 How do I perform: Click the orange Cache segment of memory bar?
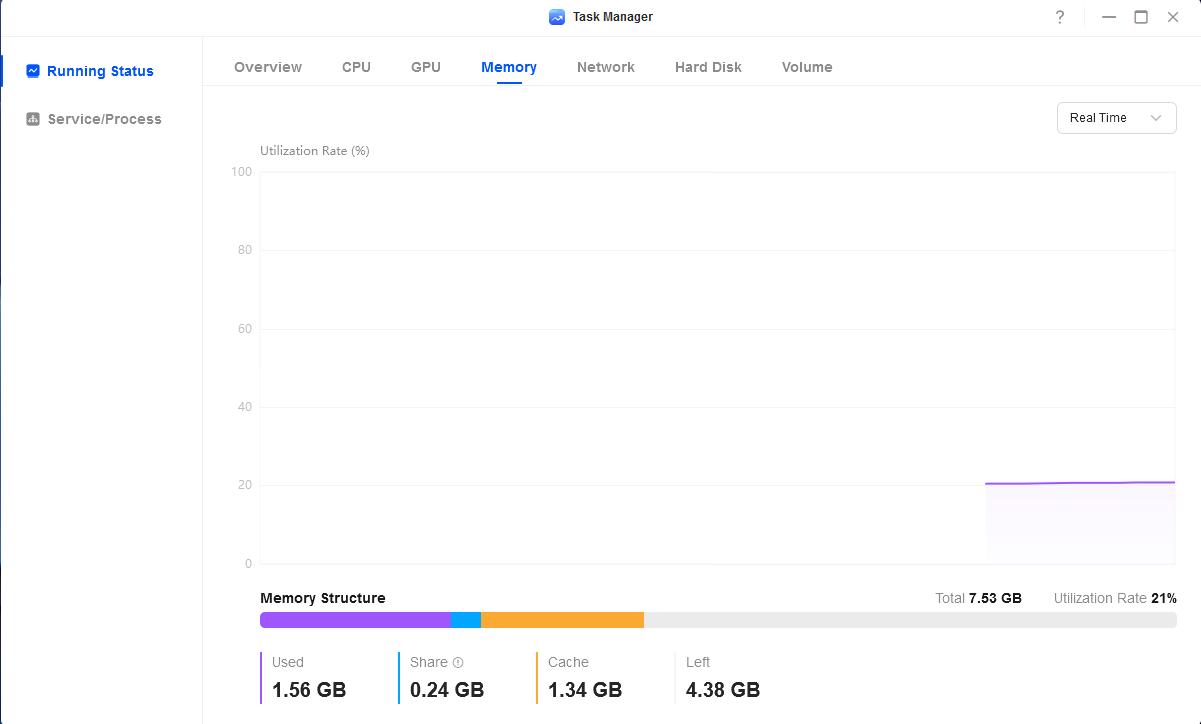click(x=562, y=620)
